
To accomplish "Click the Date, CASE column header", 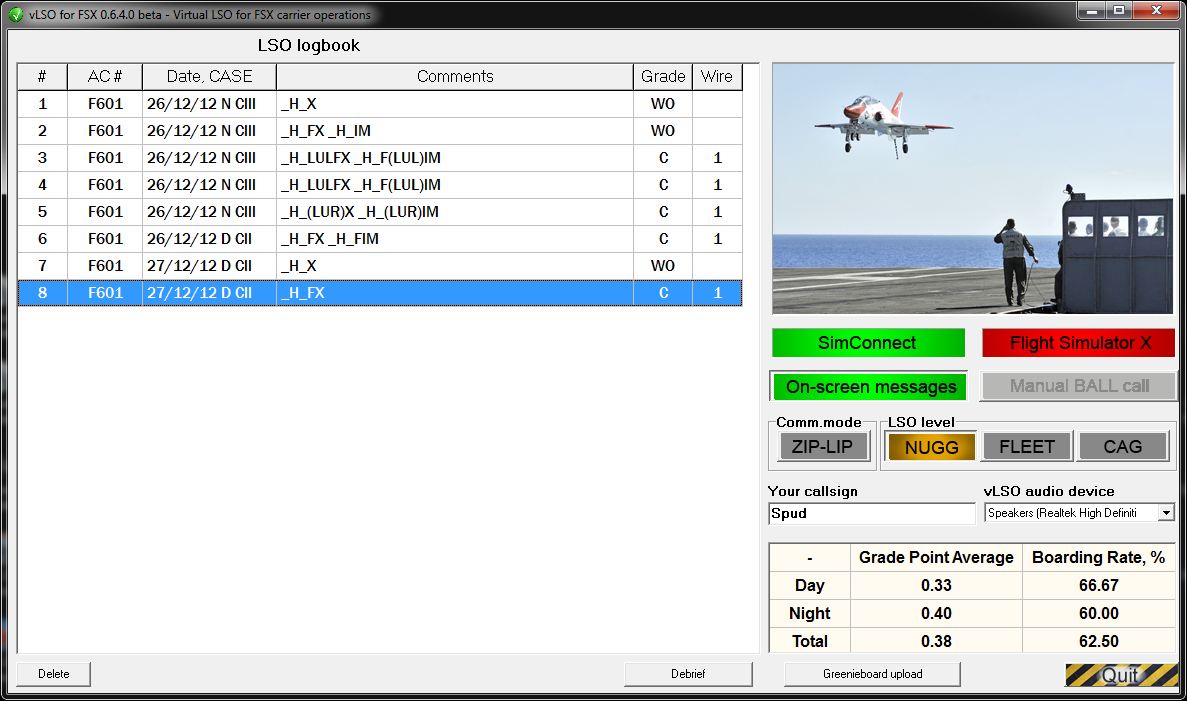I will pyautogui.click(x=210, y=76).
